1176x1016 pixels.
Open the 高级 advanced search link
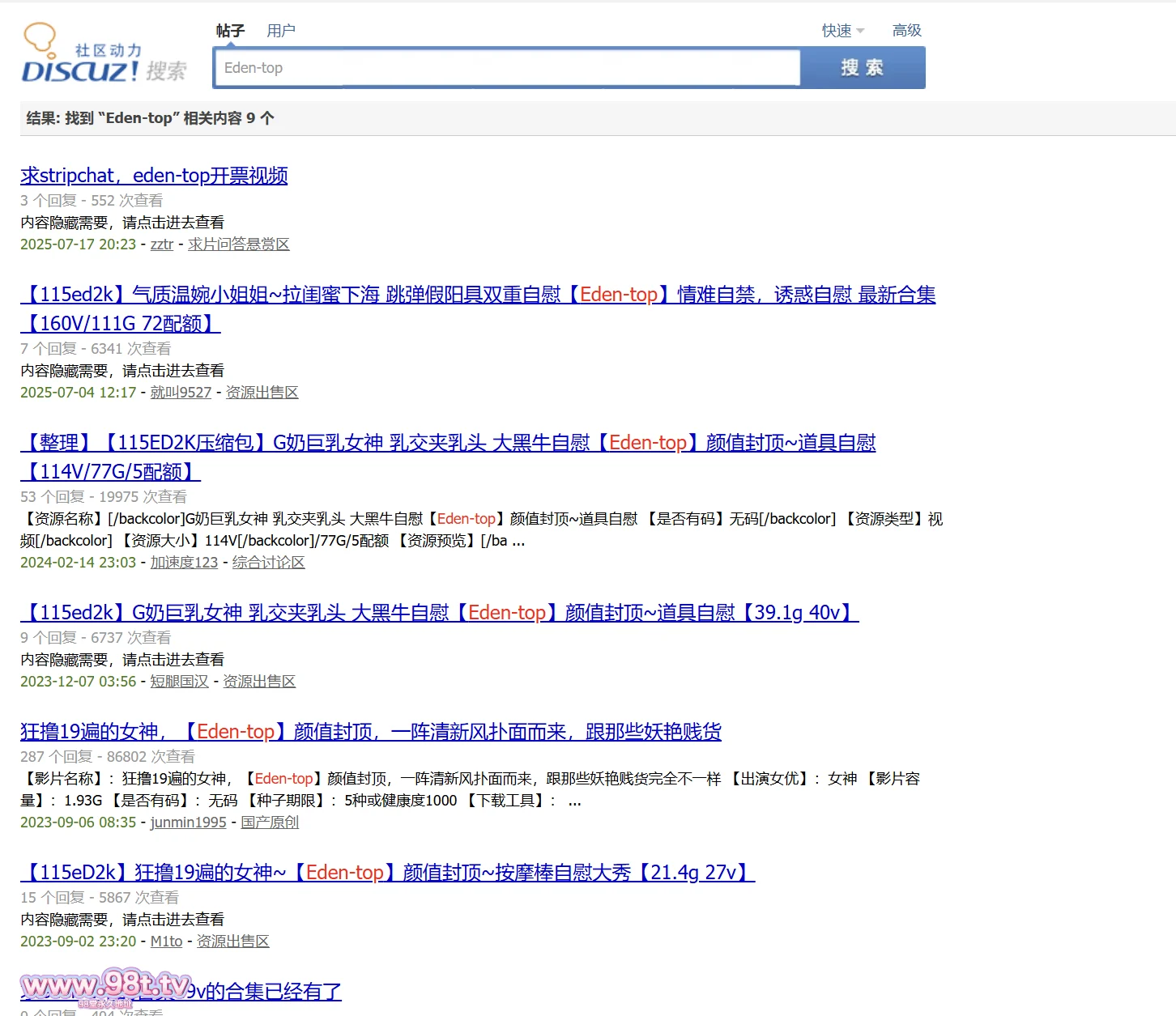pos(906,31)
